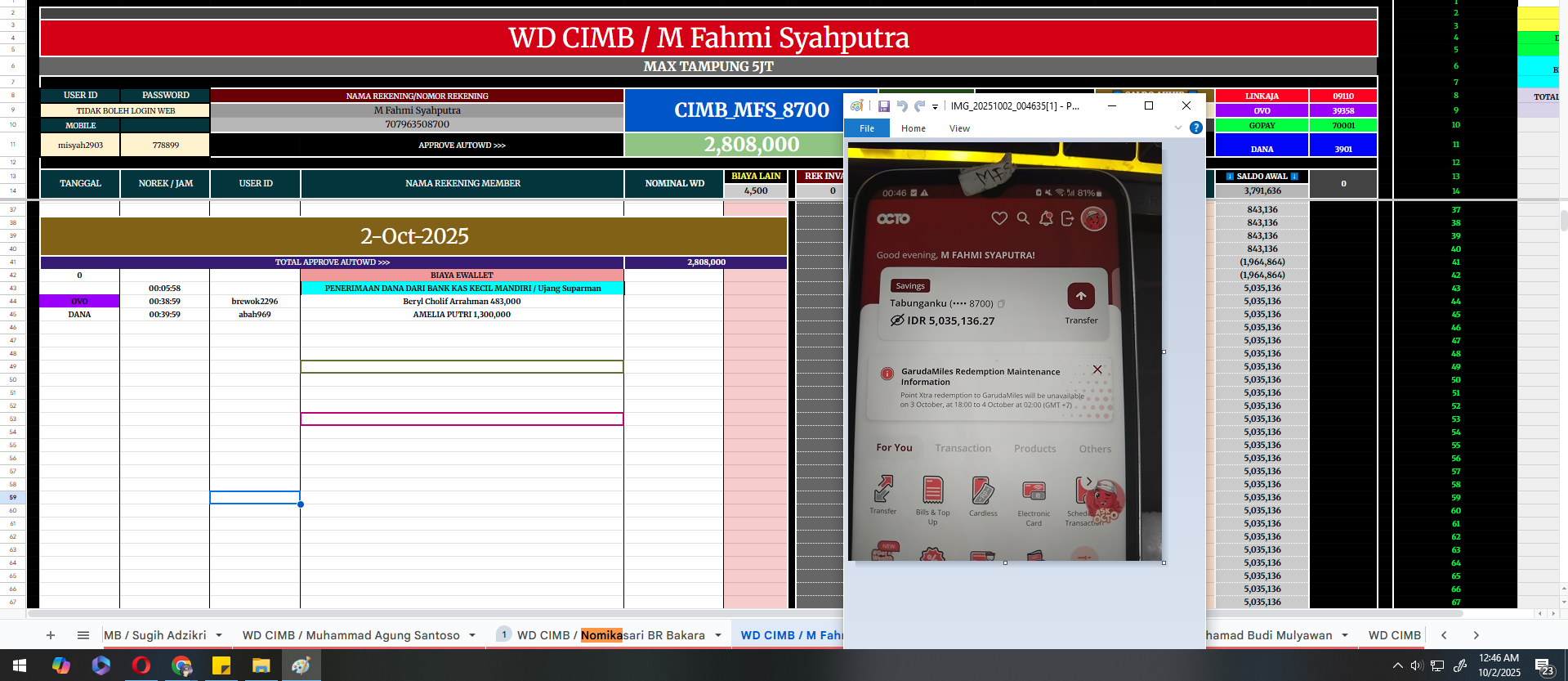Select the cyan PENERIMAAN DANA DARI BANK cell
Image resolution: width=1568 pixels, height=681 pixels.
[462, 289]
